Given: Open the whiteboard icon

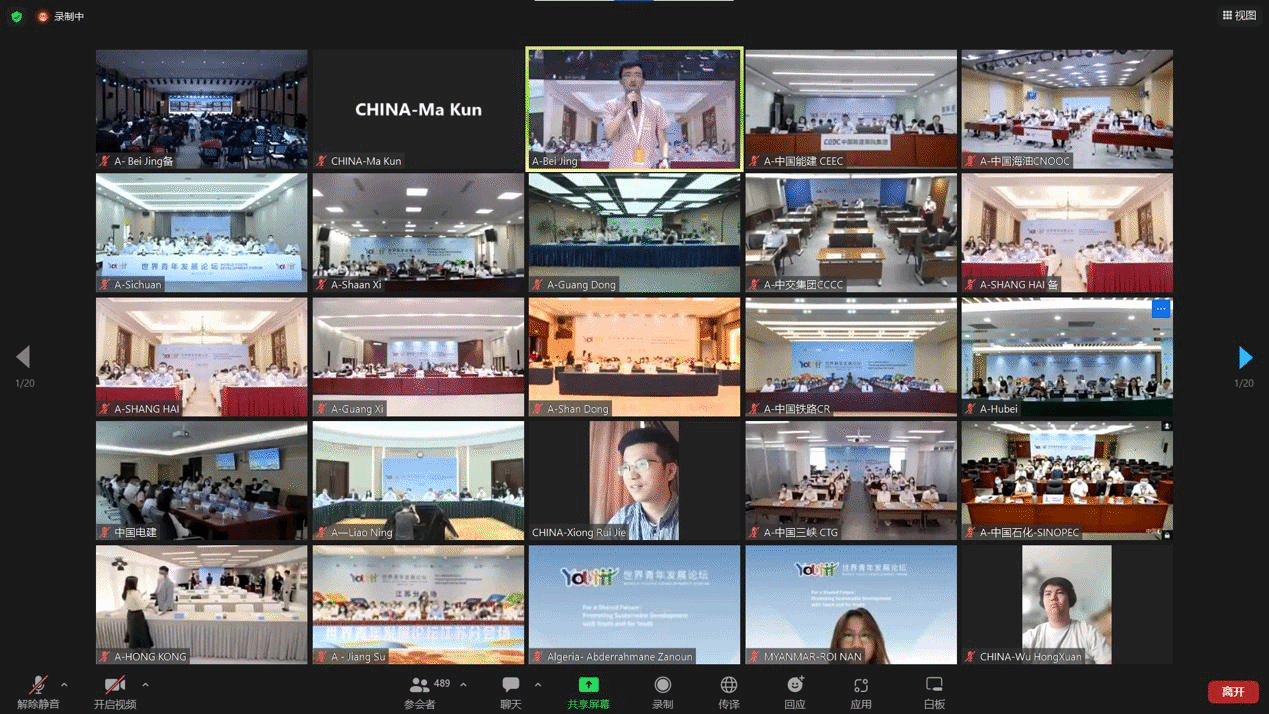Looking at the screenshot, I should tap(934, 685).
